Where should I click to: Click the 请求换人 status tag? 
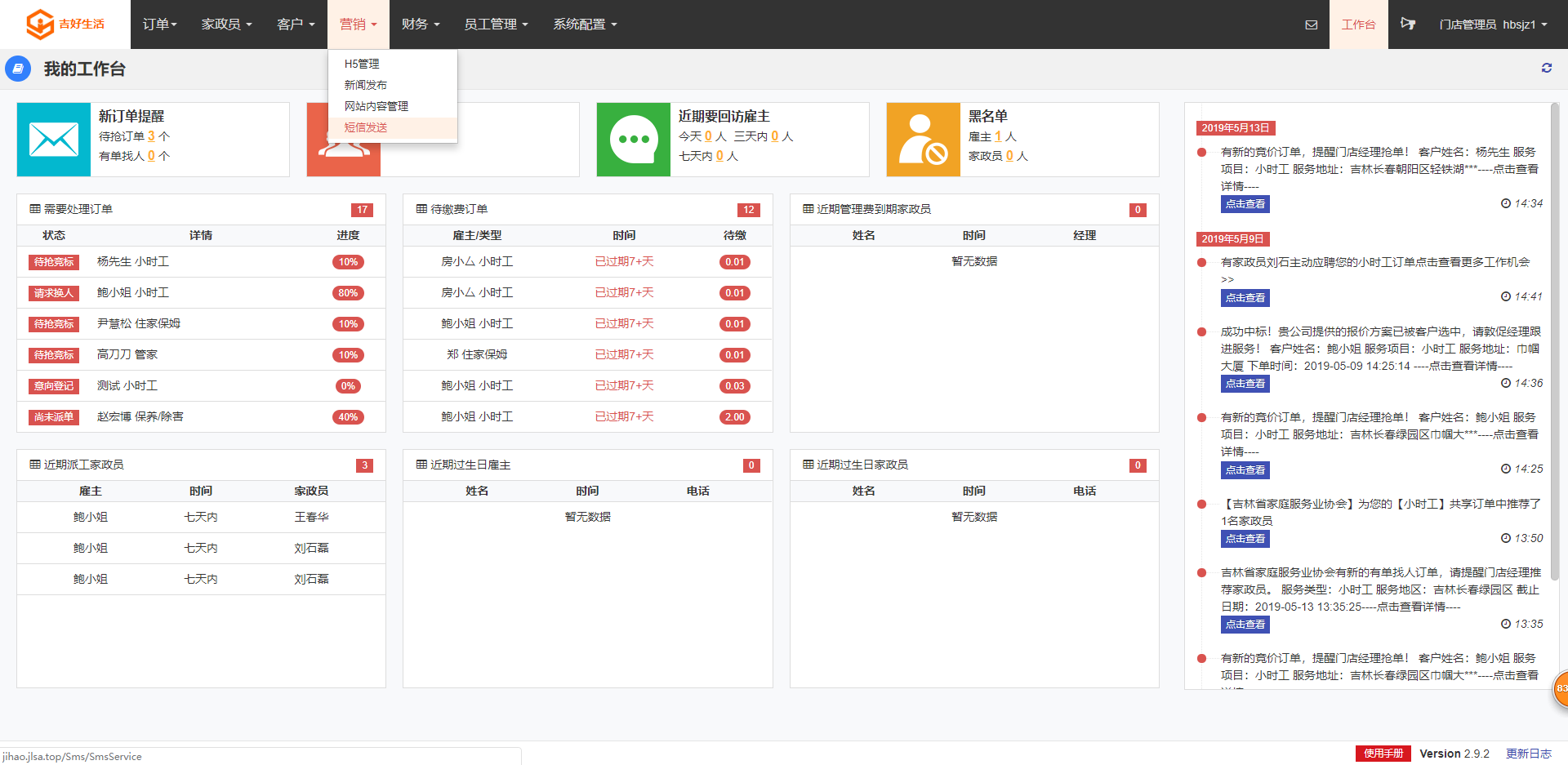pyautogui.click(x=54, y=293)
